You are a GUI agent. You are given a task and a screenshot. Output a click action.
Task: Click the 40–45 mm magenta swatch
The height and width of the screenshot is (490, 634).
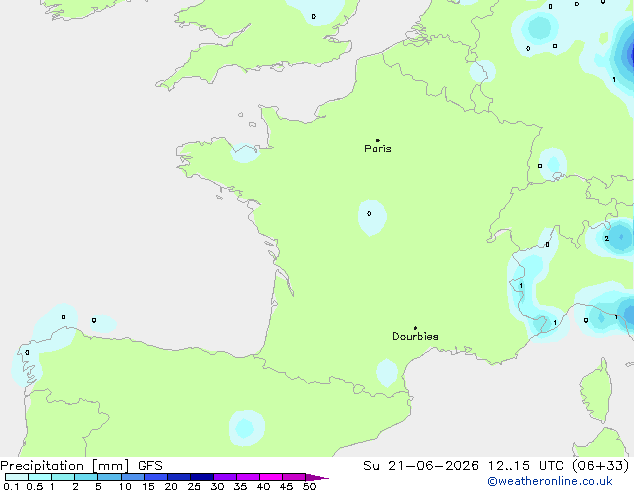point(271,477)
